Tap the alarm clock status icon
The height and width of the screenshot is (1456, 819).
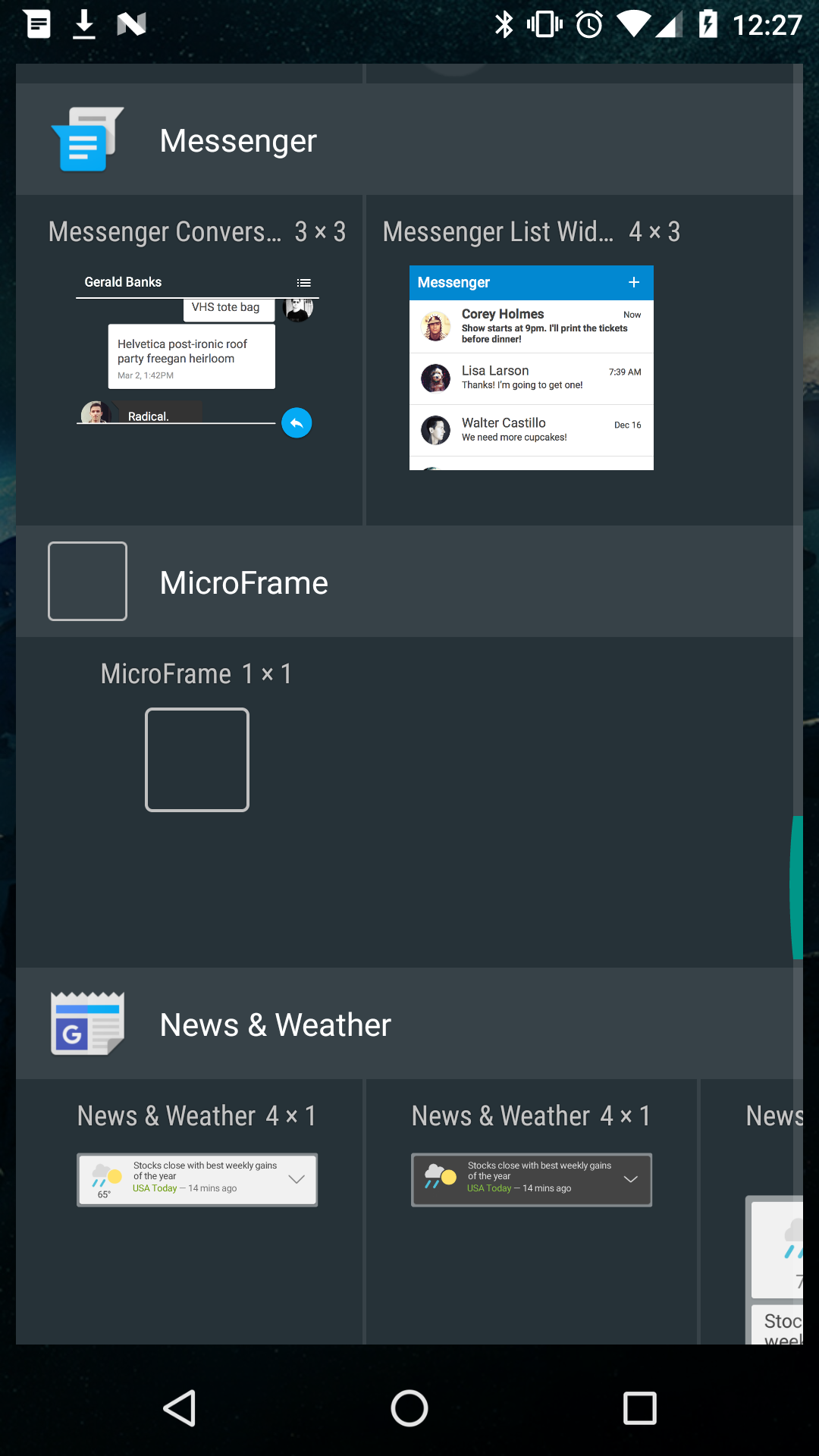[589, 24]
